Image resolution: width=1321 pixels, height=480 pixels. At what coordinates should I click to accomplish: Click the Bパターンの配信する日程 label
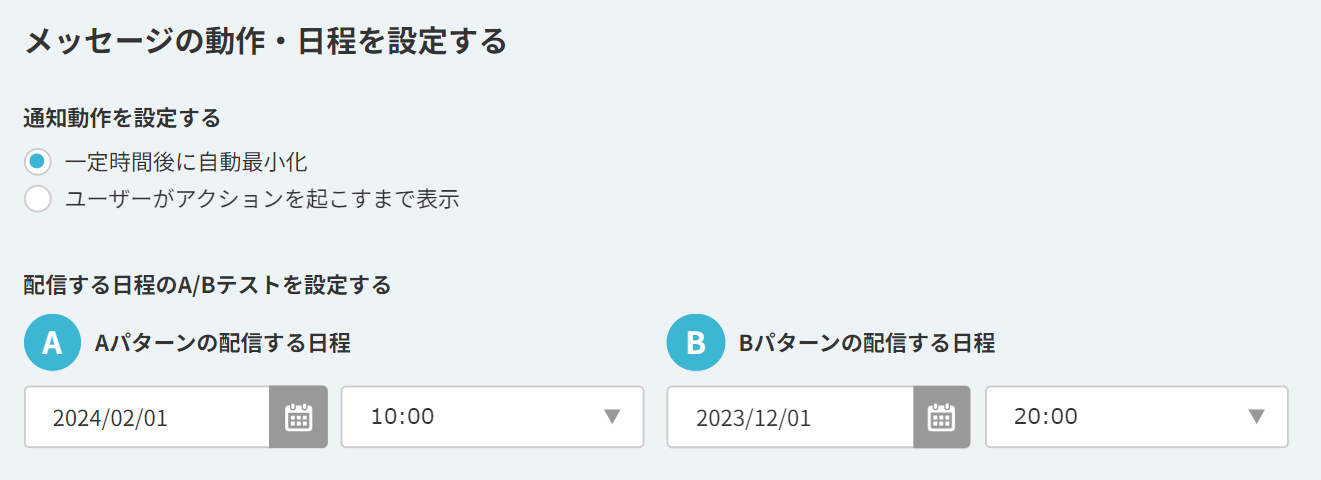click(x=866, y=343)
